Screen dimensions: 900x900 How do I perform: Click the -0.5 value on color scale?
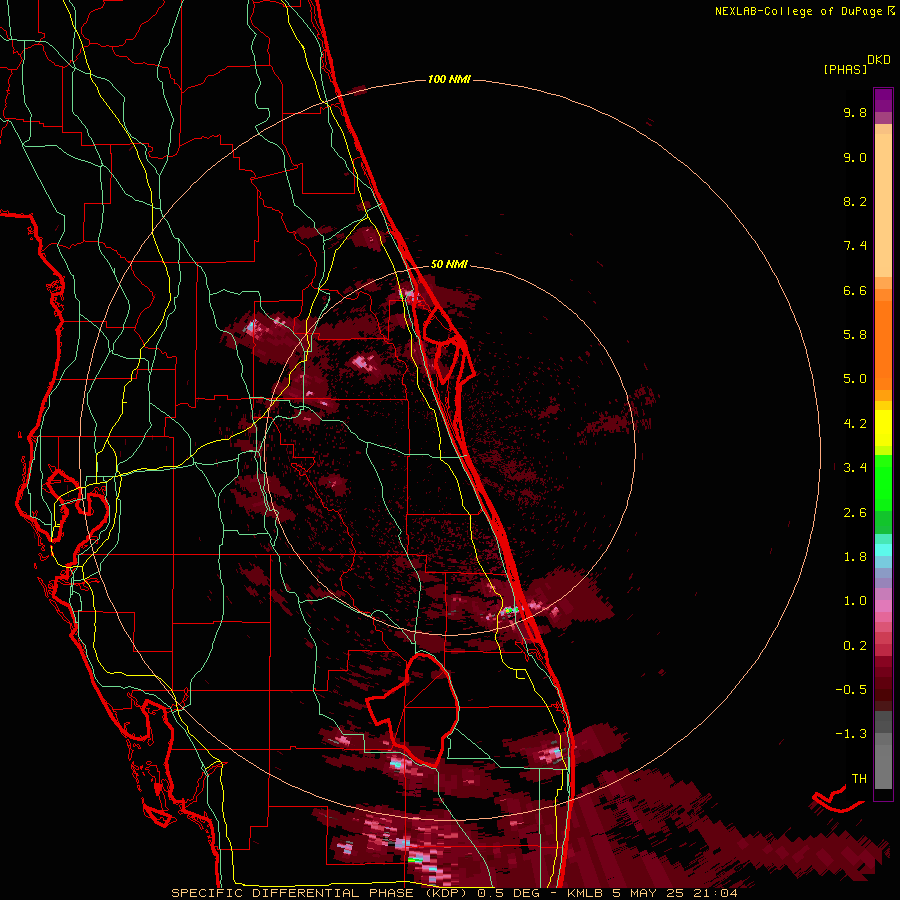tap(851, 690)
